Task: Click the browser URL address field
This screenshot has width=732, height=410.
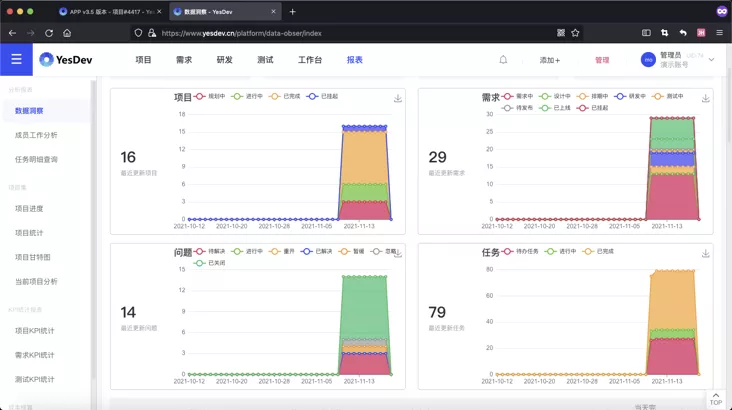Action: coord(355,33)
